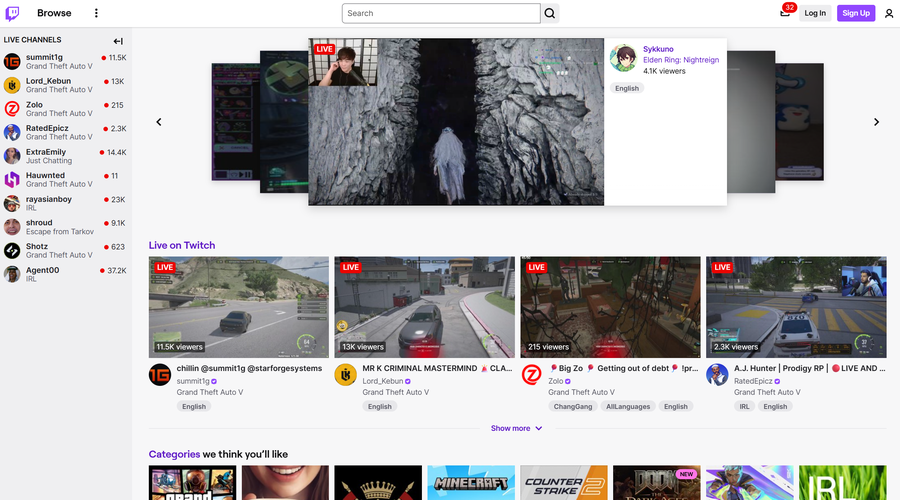Open Shotz avatar in sidebar
Image resolution: width=900 pixels, height=500 pixels.
(x=12, y=250)
